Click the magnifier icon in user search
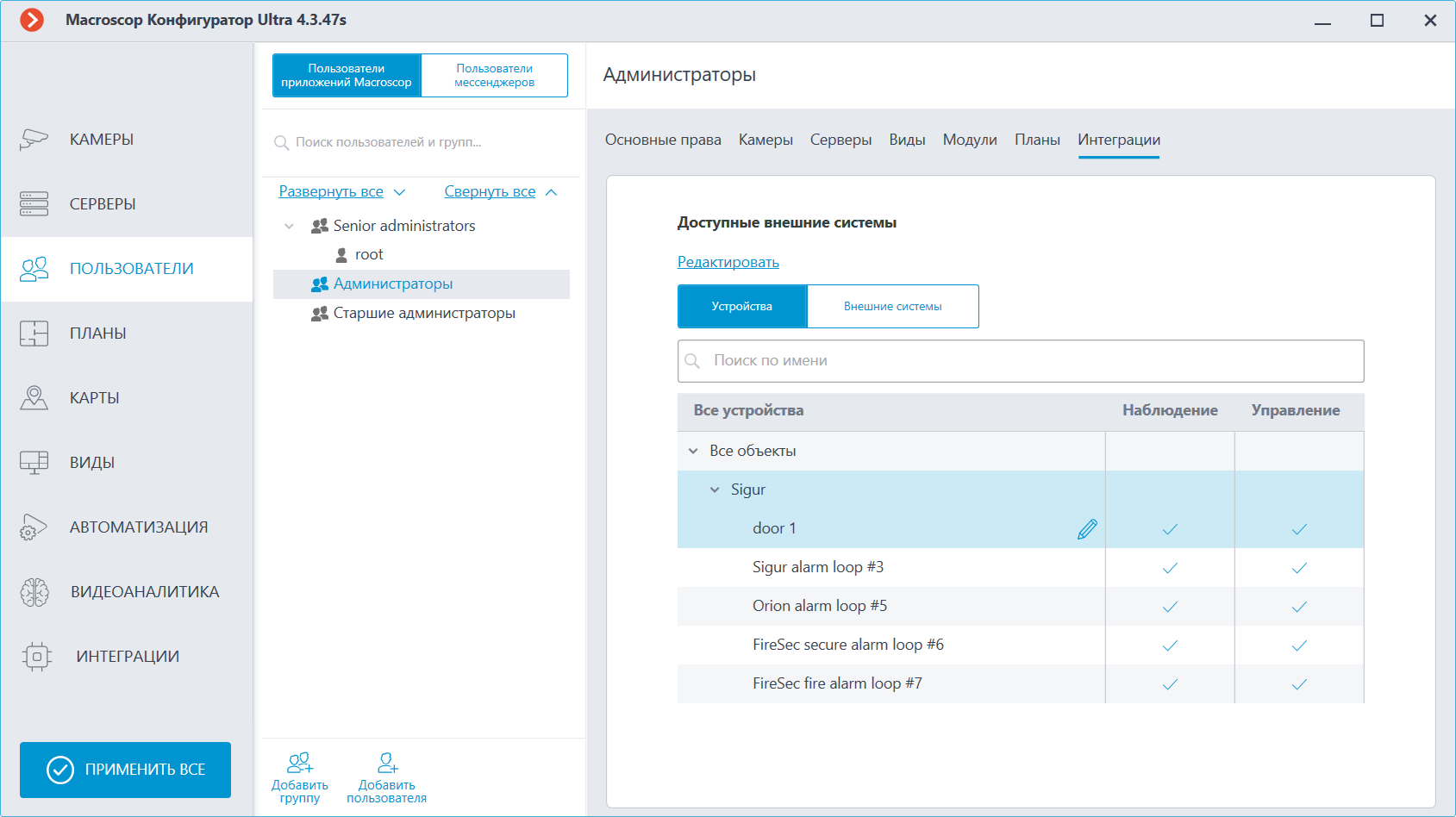 pyautogui.click(x=281, y=142)
